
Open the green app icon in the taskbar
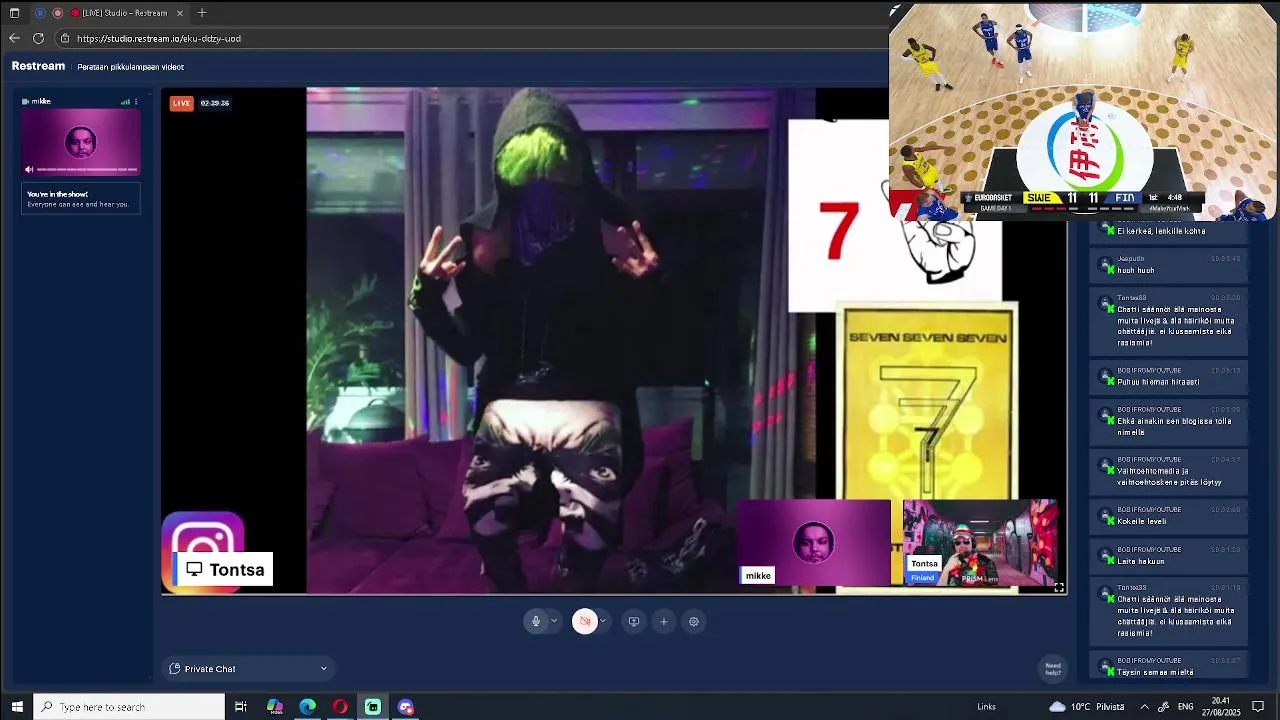point(373,707)
